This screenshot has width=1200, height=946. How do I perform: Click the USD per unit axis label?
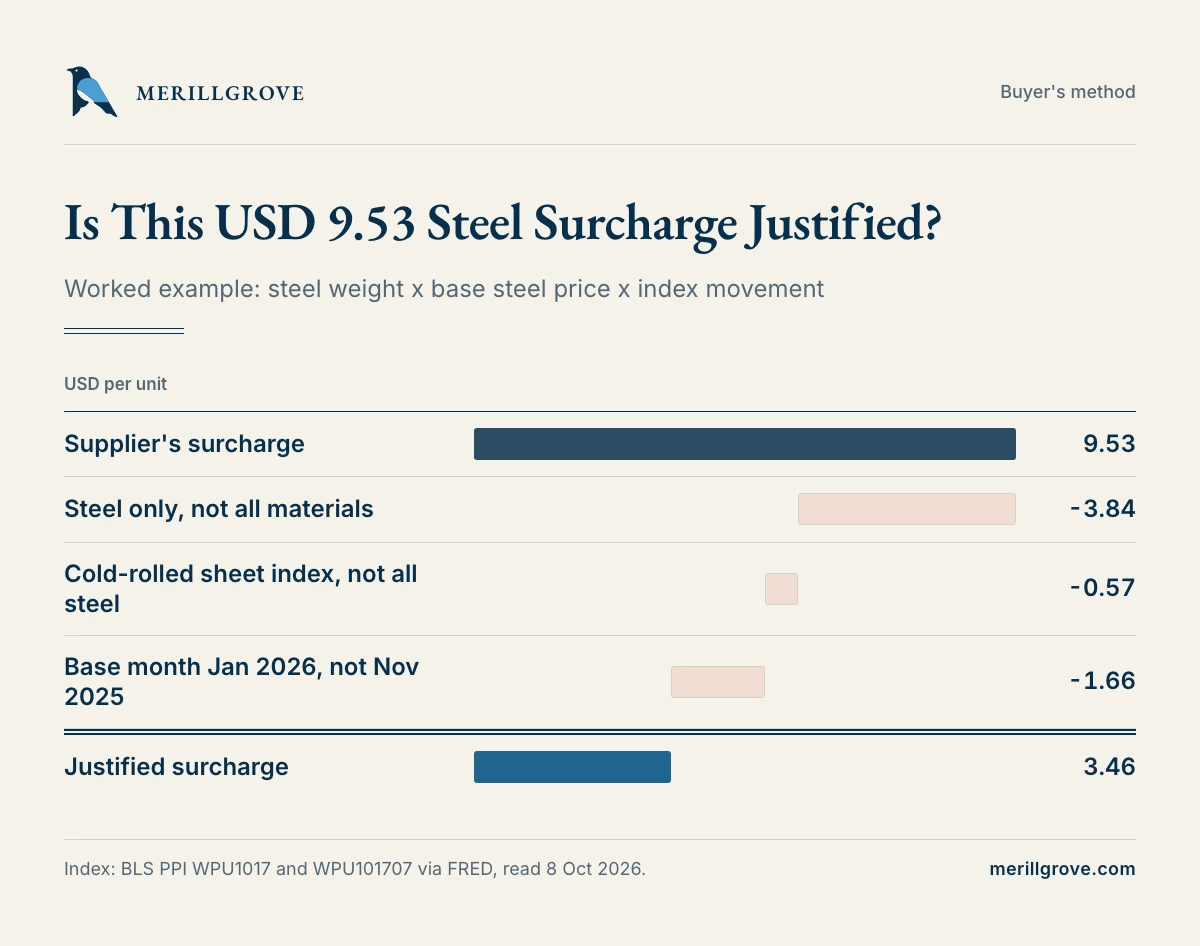click(x=116, y=384)
